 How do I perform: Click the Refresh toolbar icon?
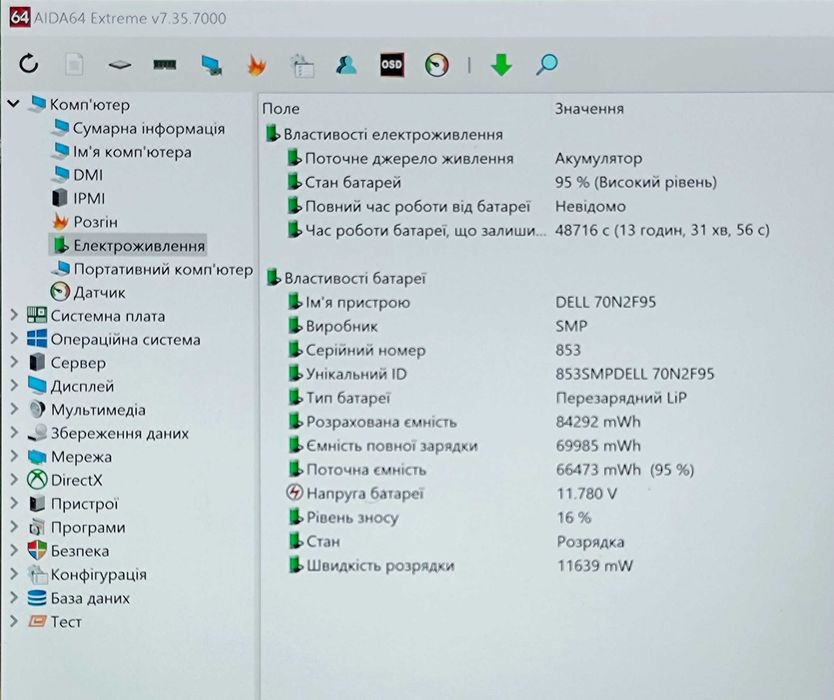coord(29,64)
